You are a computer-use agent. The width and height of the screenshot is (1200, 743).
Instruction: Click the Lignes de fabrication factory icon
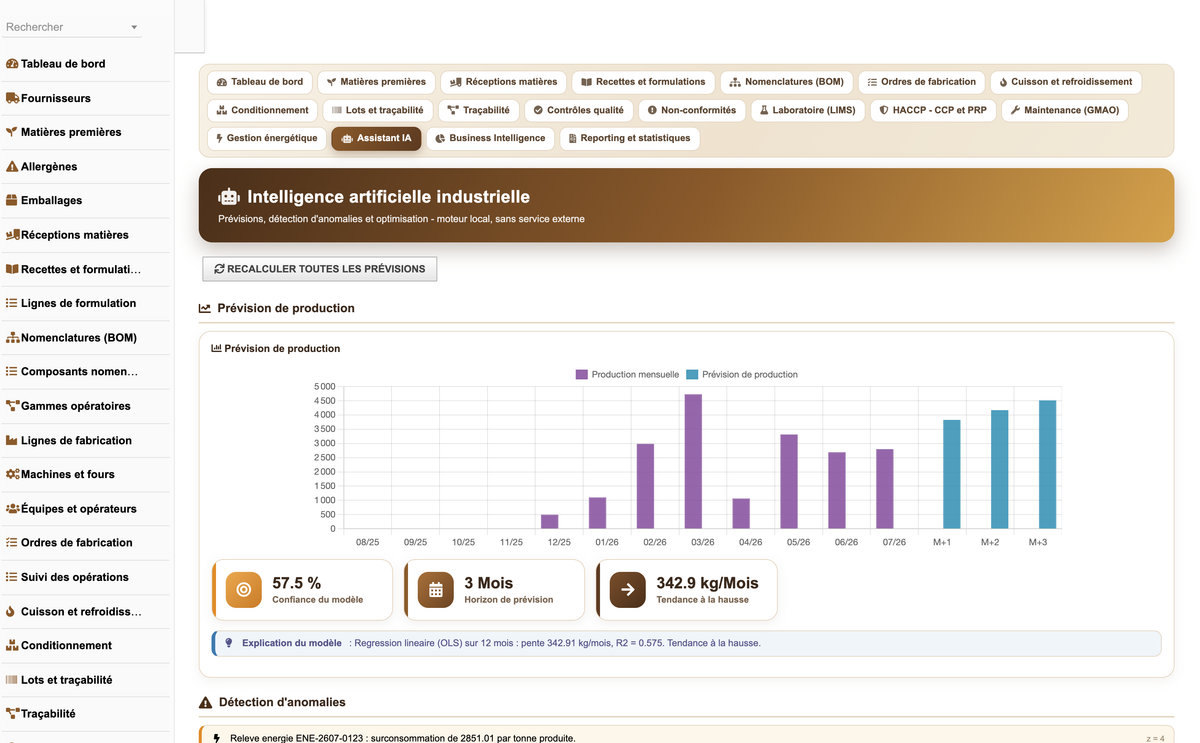(x=12, y=440)
